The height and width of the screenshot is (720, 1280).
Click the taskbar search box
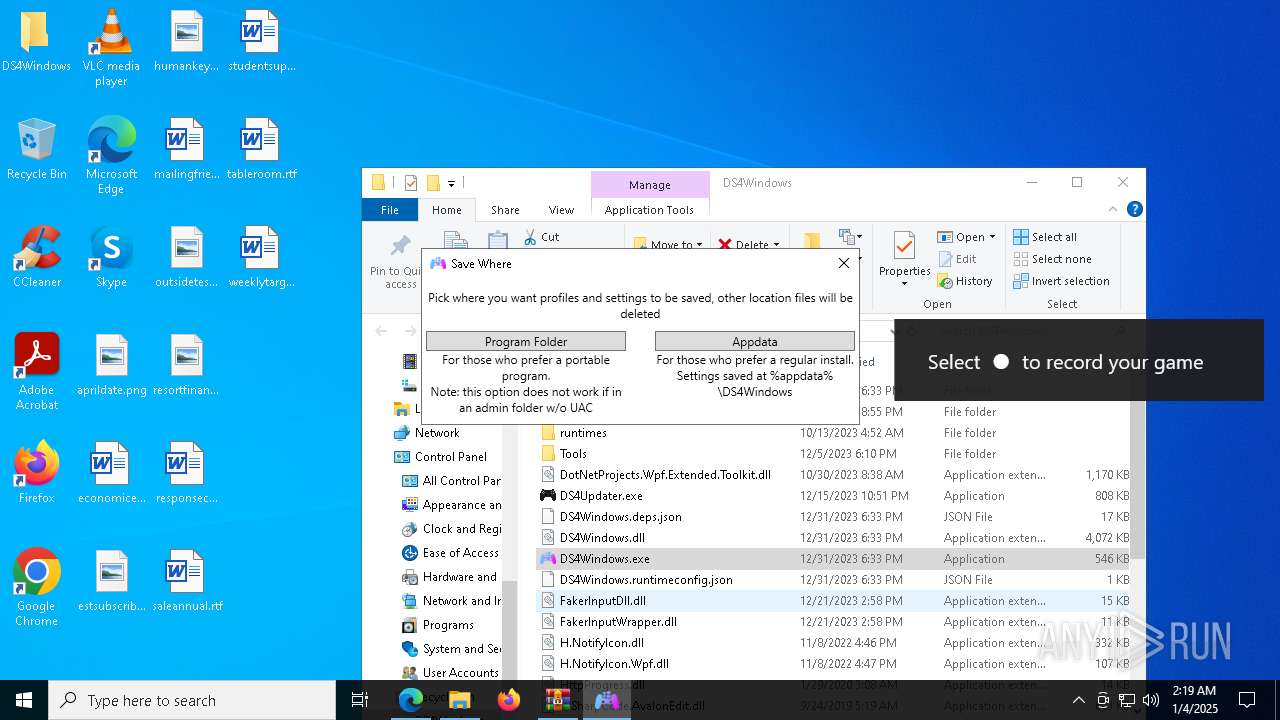(192, 700)
